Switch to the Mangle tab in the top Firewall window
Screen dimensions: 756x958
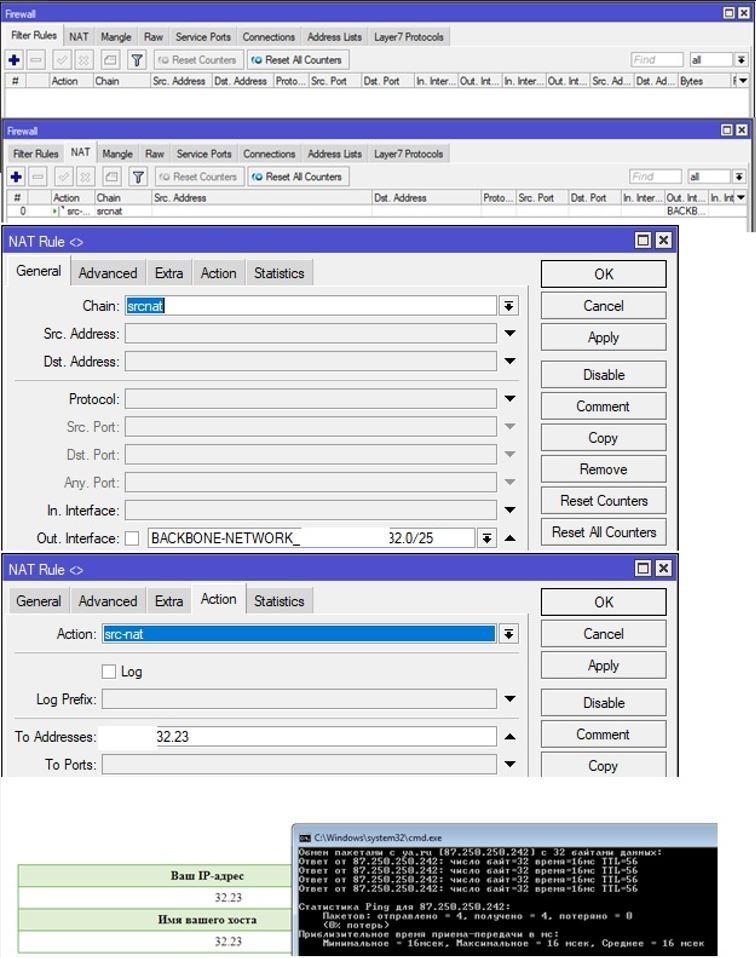coord(116,37)
